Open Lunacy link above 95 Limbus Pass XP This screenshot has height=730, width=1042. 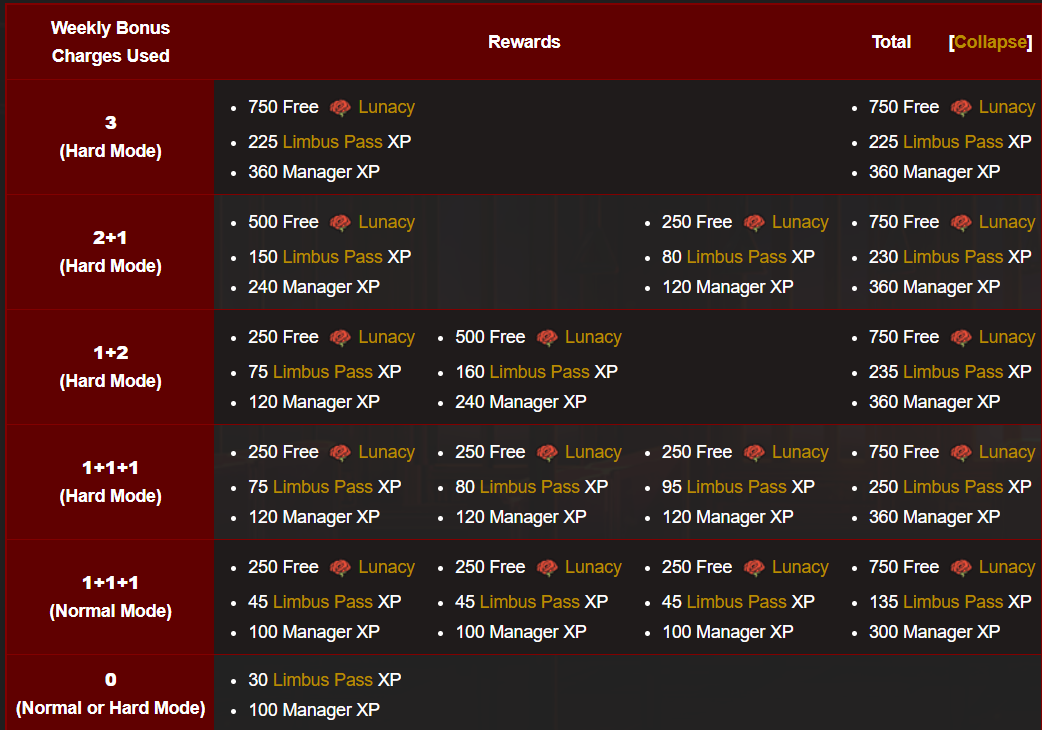800,452
